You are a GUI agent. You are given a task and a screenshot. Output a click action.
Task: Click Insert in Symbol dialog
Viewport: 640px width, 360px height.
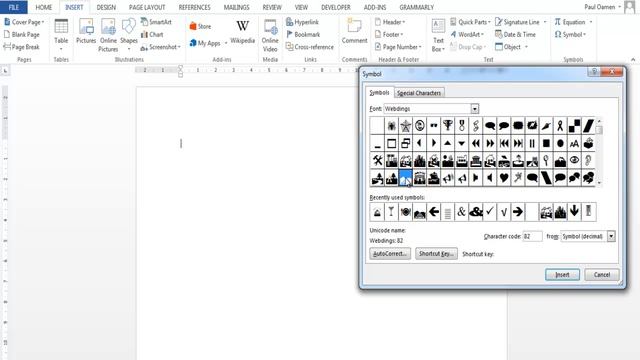point(562,275)
